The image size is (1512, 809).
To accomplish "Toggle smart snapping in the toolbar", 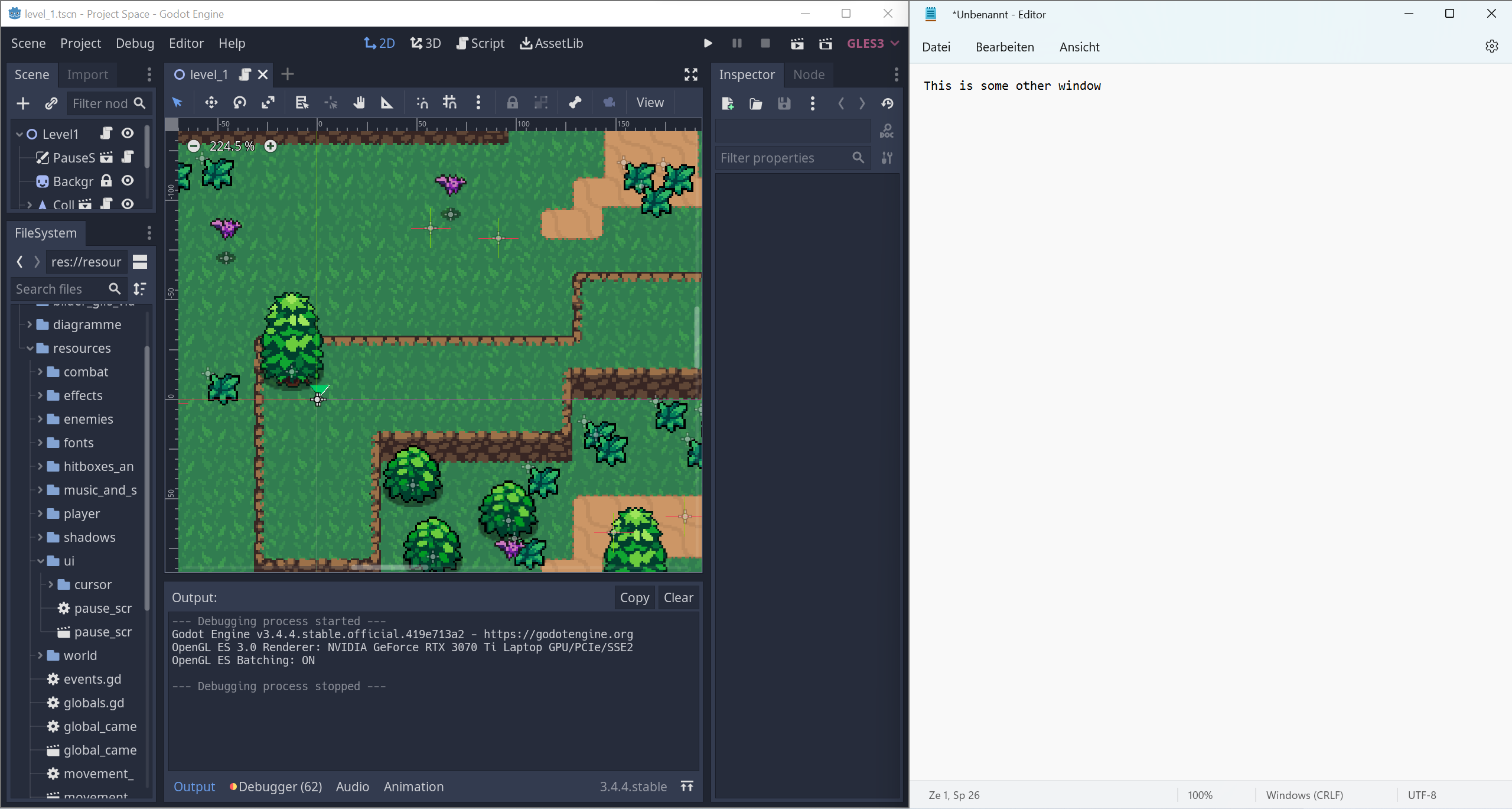I will pyautogui.click(x=422, y=102).
